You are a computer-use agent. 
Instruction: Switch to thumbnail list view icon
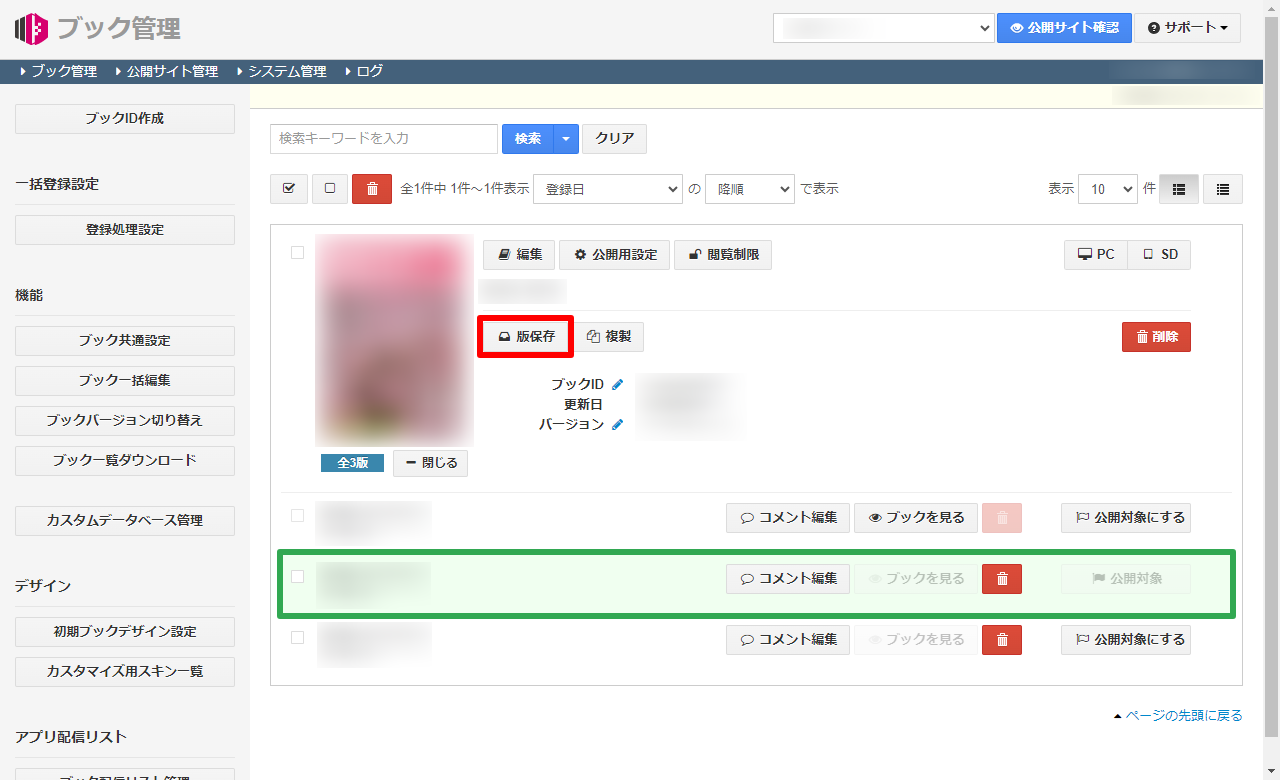coord(1179,189)
